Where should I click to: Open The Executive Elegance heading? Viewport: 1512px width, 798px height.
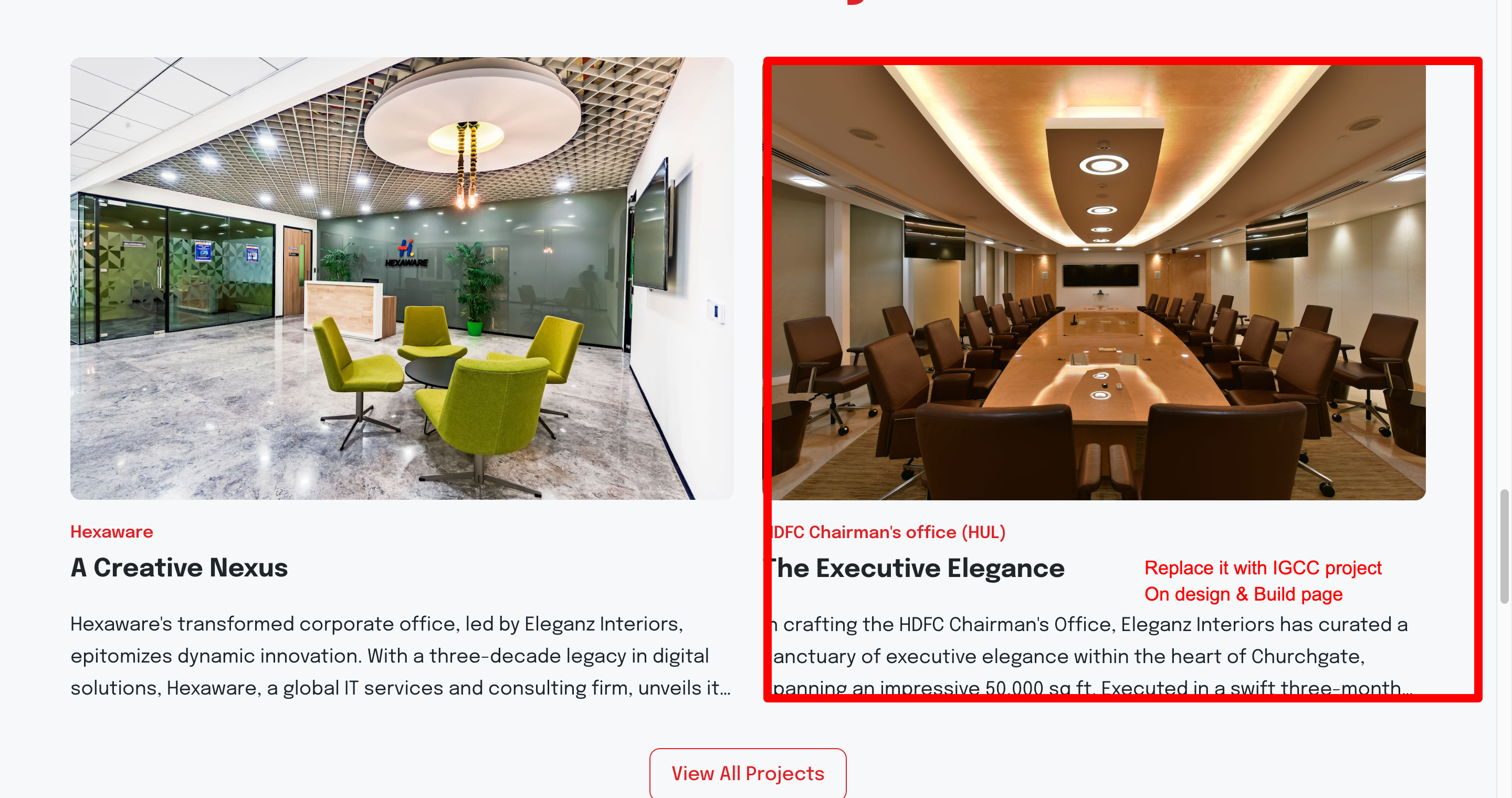[917, 568]
